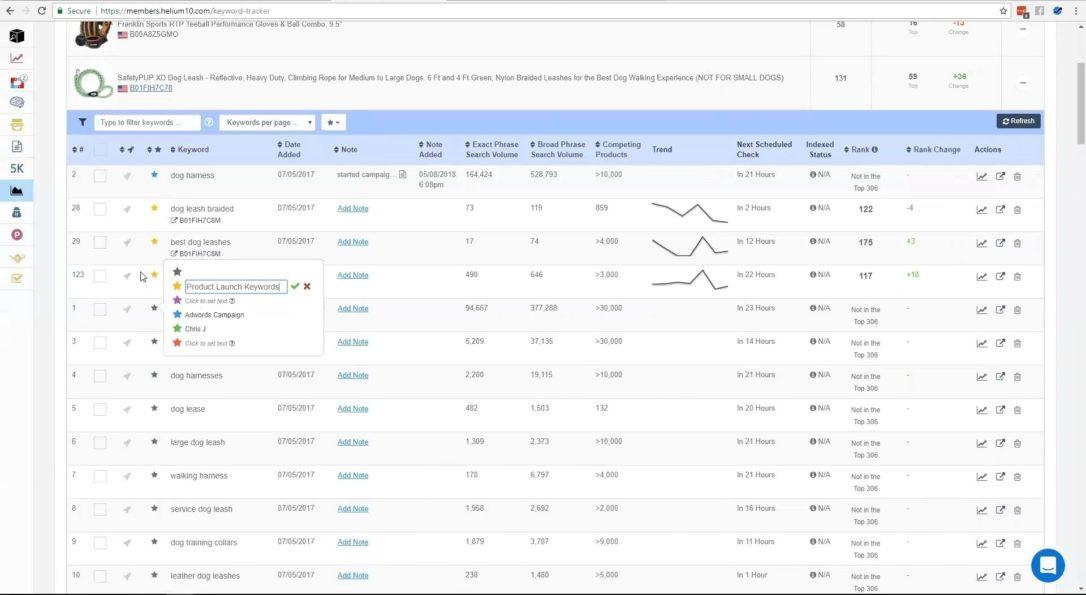
Task: Open the Cerebro brain sidebar icon
Action: click(17, 103)
